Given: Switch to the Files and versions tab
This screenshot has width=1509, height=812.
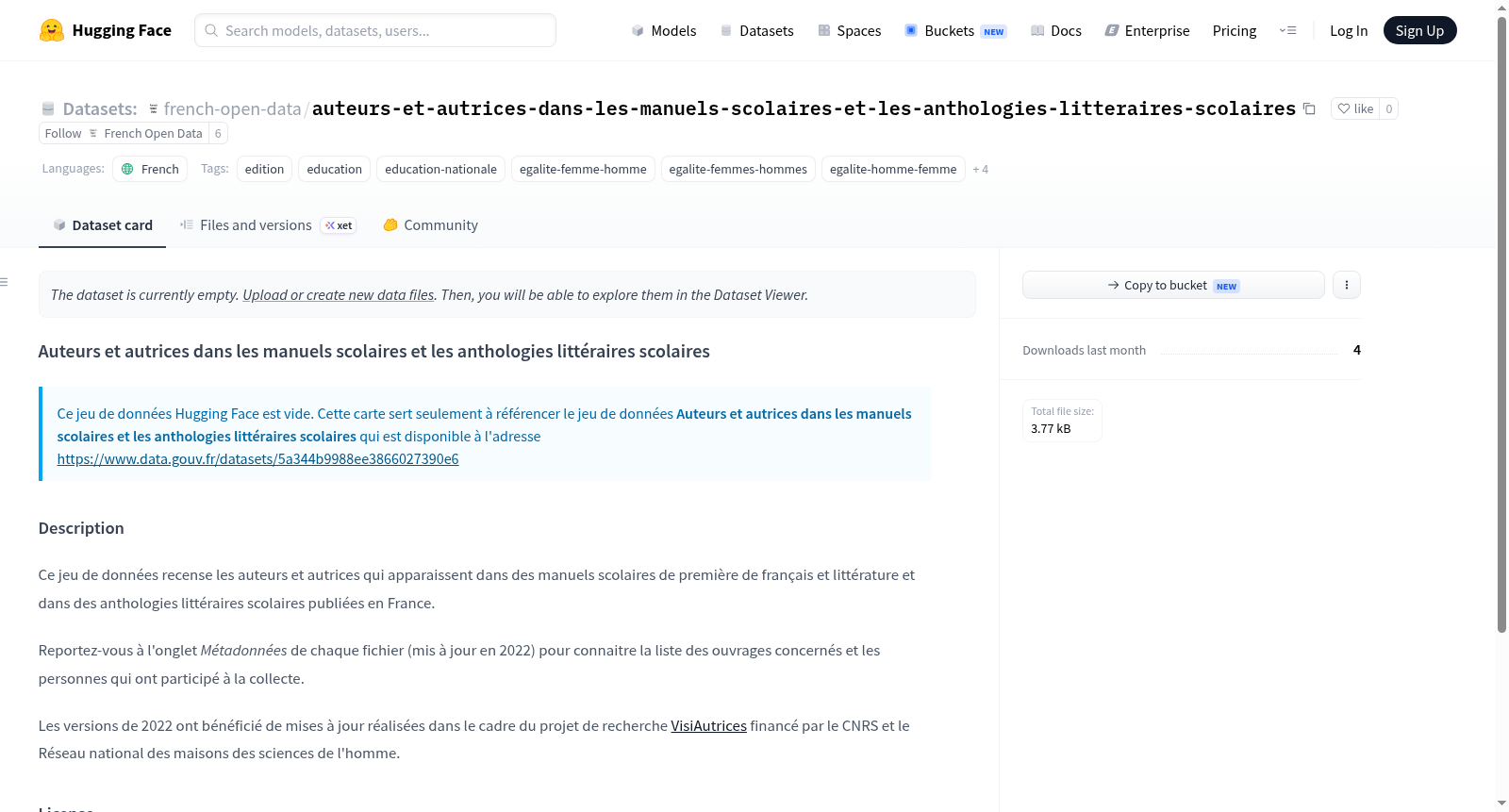Looking at the screenshot, I should click(268, 225).
